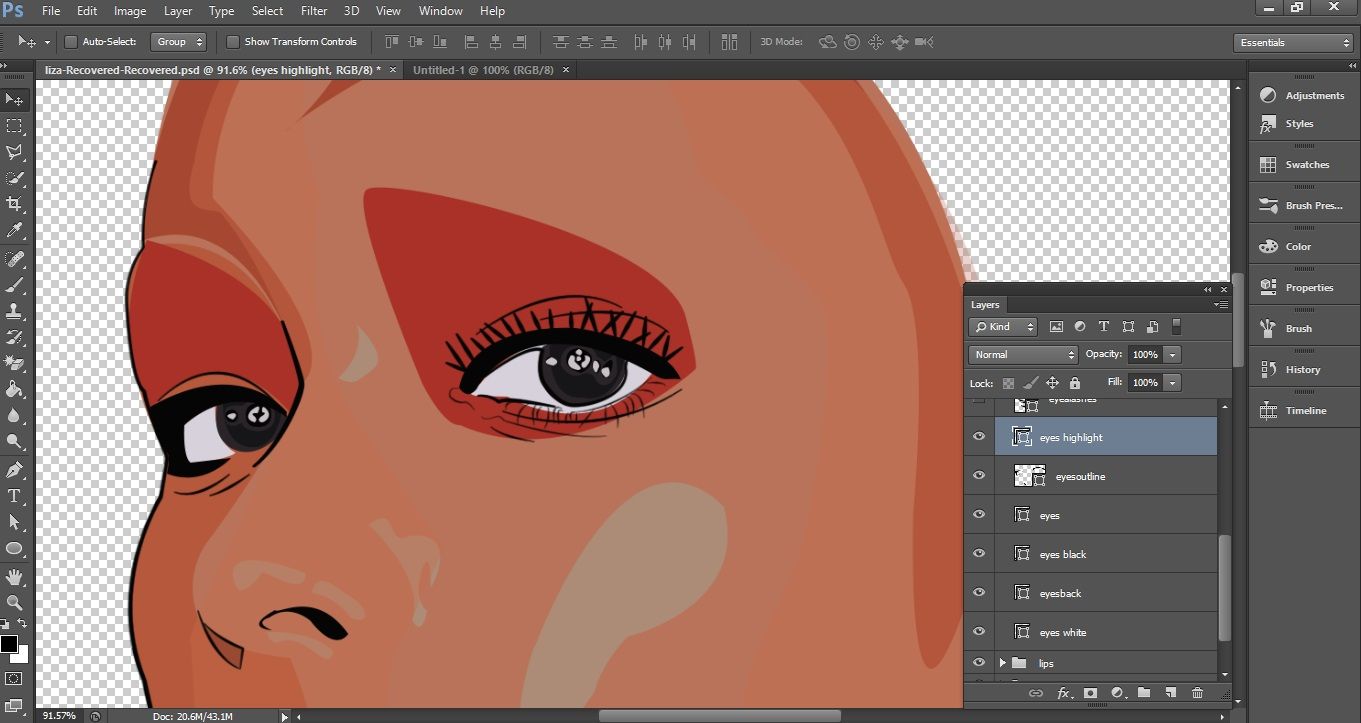Open the Layer menu
Image resolution: width=1361 pixels, height=723 pixels.
pyautogui.click(x=178, y=11)
